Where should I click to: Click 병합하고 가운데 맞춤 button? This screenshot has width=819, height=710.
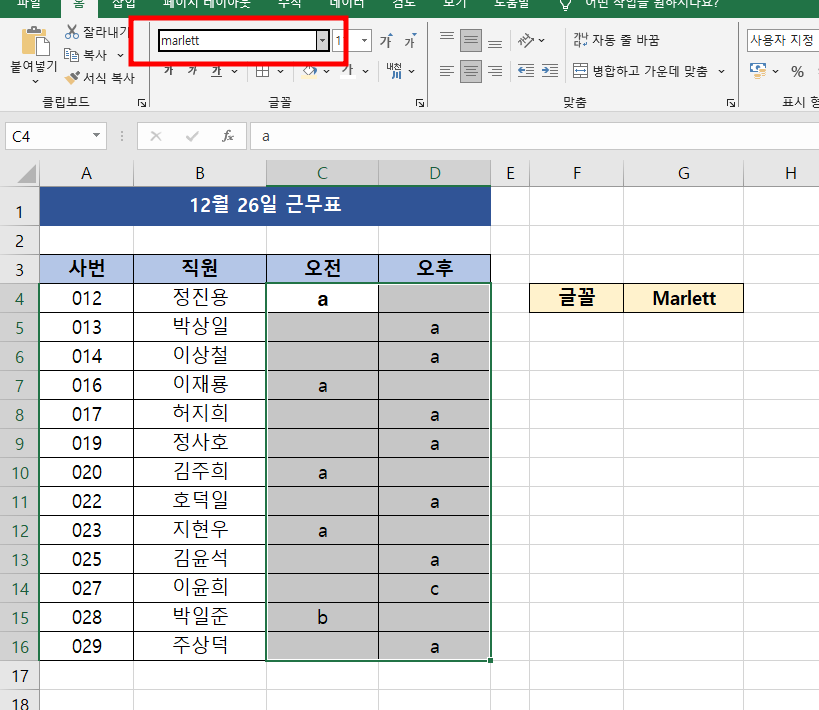point(640,71)
